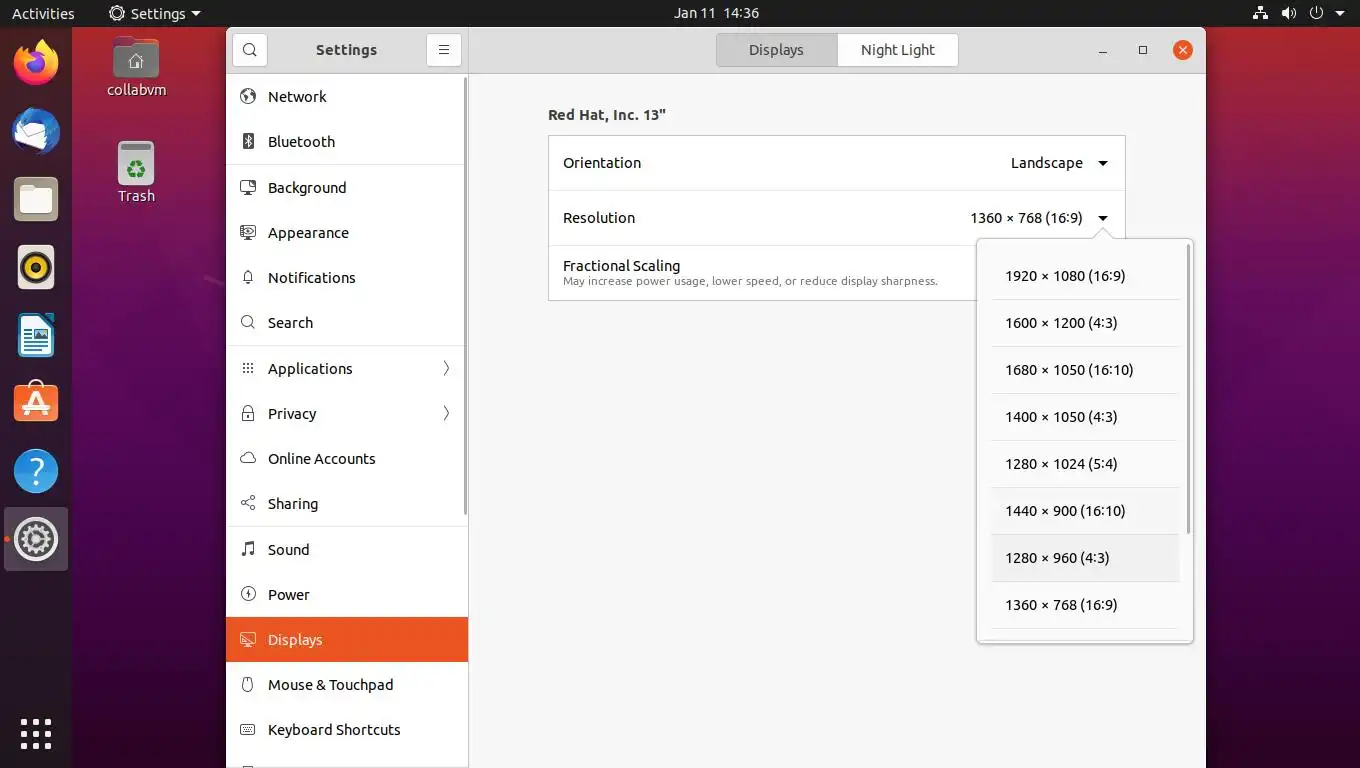Open the clock showing Jan 11 14:36

point(716,13)
